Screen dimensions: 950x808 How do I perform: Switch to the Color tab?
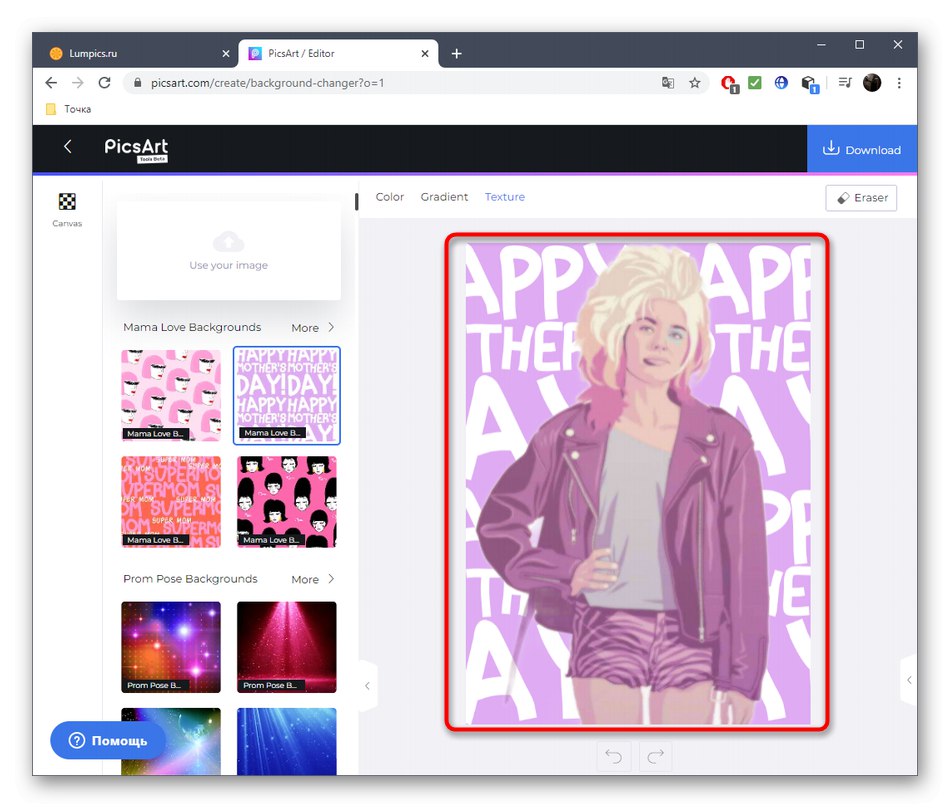point(390,197)
